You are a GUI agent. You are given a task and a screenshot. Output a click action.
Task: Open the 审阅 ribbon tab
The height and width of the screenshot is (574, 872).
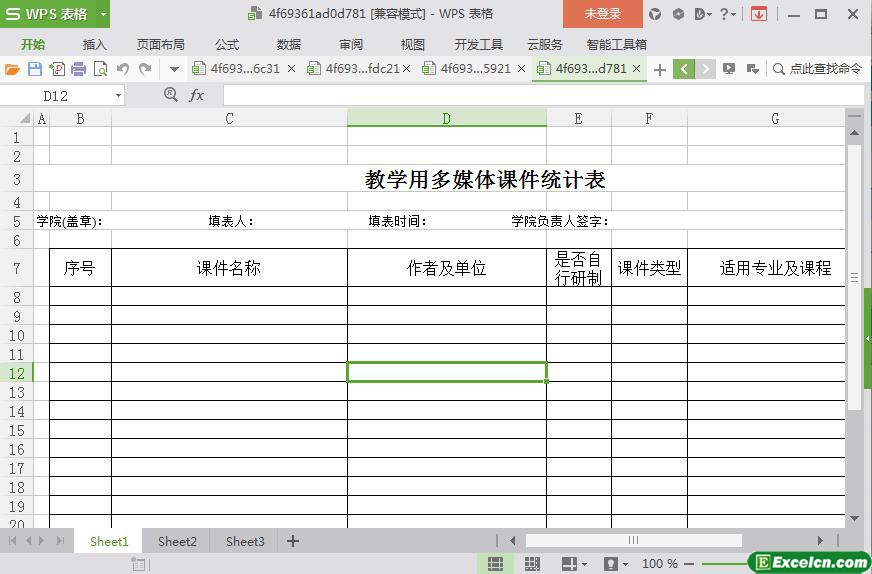tap(351, 44)
